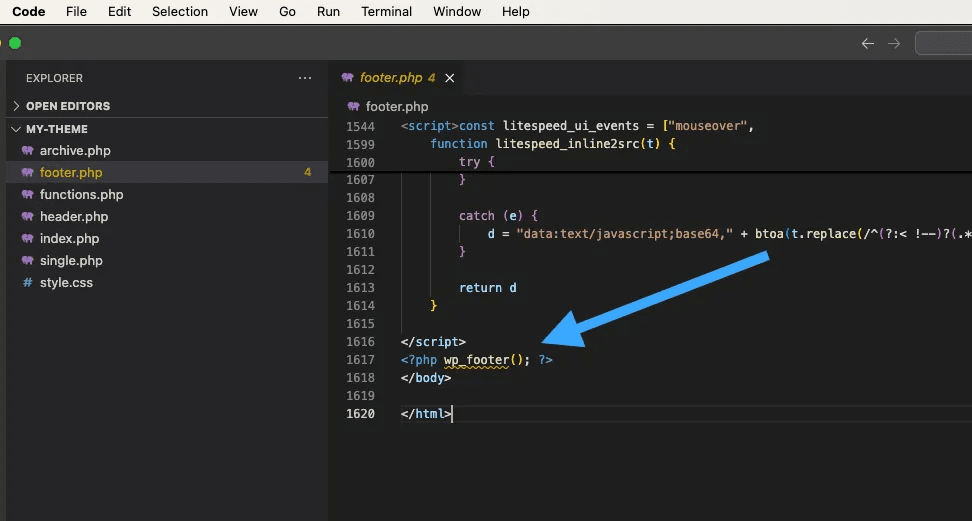Open style.css in the explorer

tap(66, 283)
